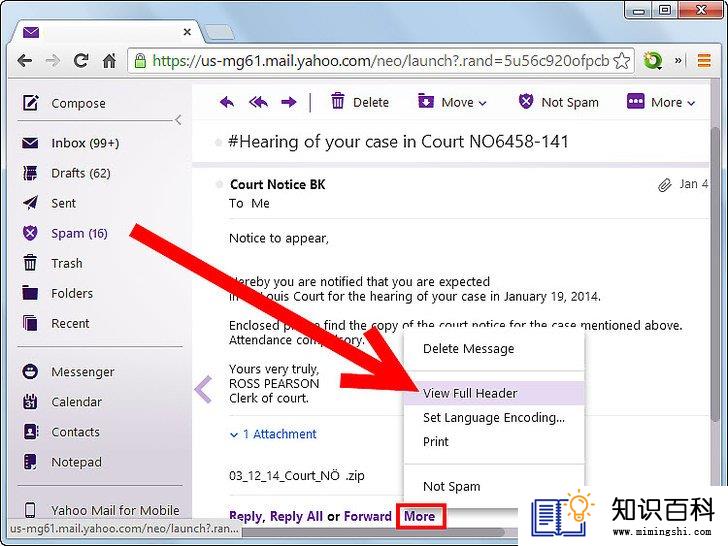Click the Trash bin icon in sidebar
The width and height of the screenshot is (728, 546).
coord(30,263)
